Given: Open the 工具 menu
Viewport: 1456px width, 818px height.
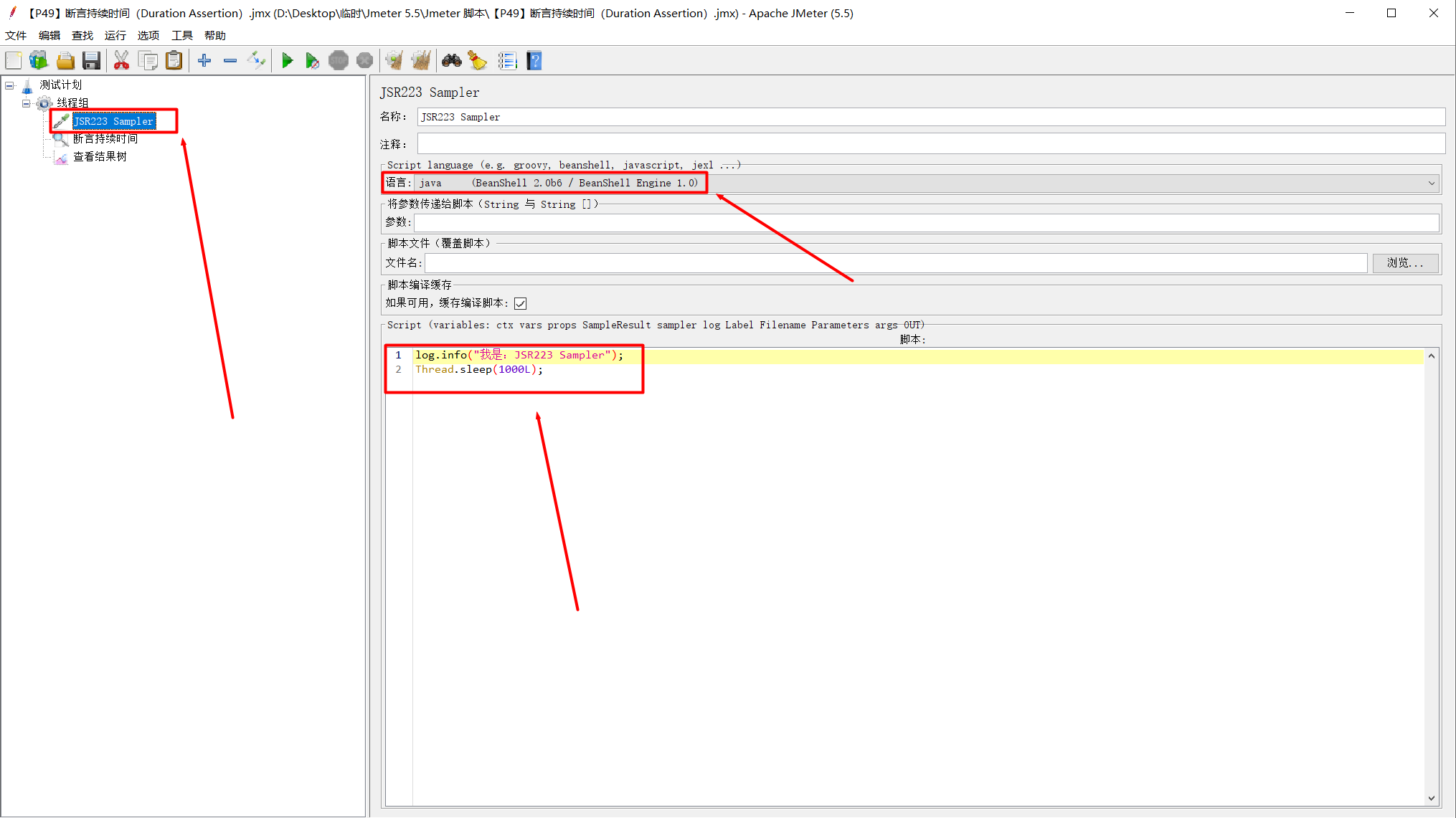Looking at the screenshot, I should coord(182,35).
